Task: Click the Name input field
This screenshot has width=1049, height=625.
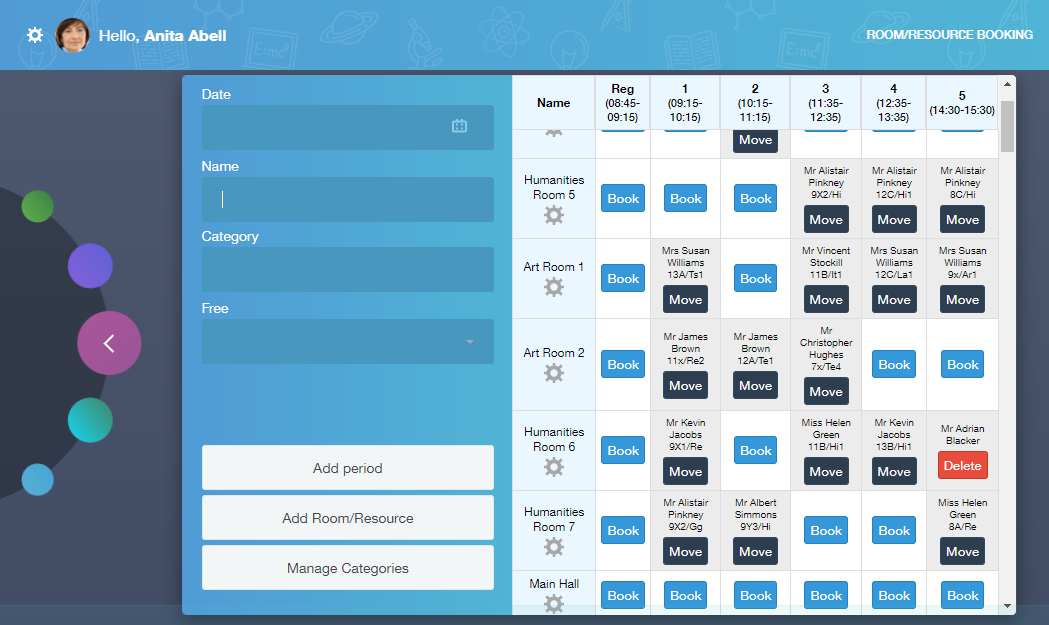Action: click(347, 199)
